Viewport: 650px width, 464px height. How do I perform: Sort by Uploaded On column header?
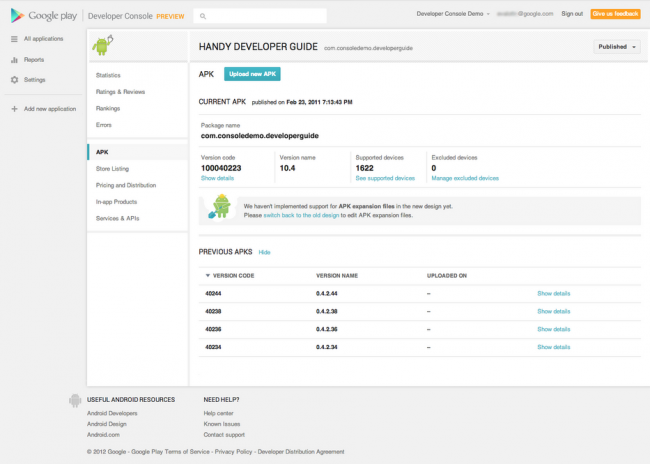(446, 276)
